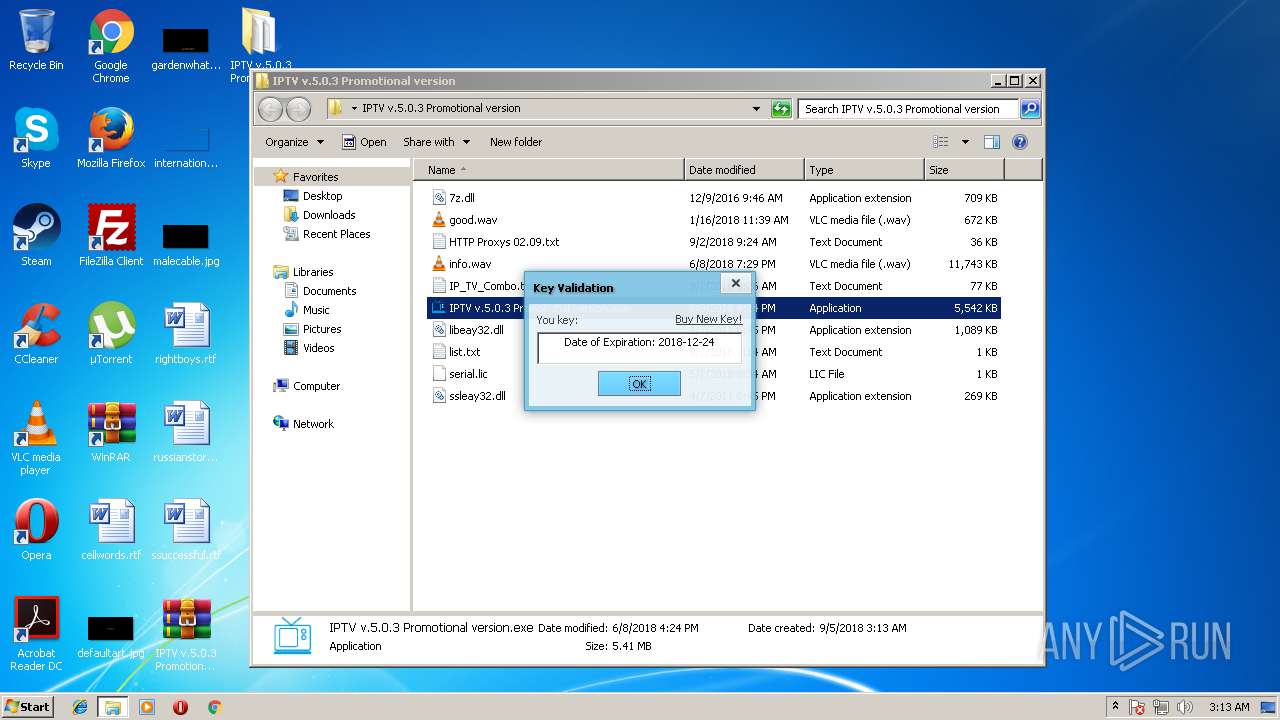Screen dimensions: 1280x720
Task: Launch WinRAR desktop shortcut
Action: (111, 432)
